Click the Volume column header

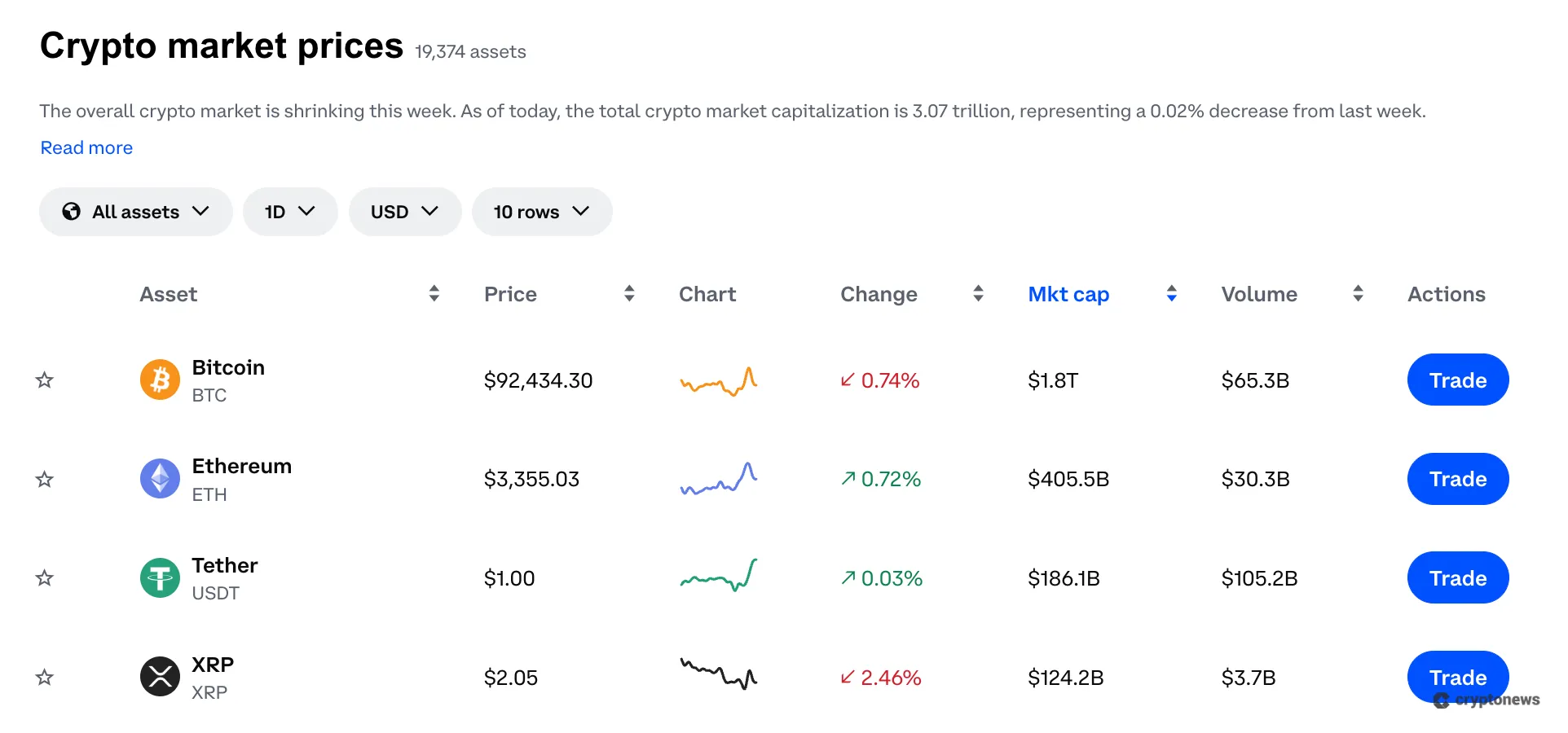click(1258, 294)
